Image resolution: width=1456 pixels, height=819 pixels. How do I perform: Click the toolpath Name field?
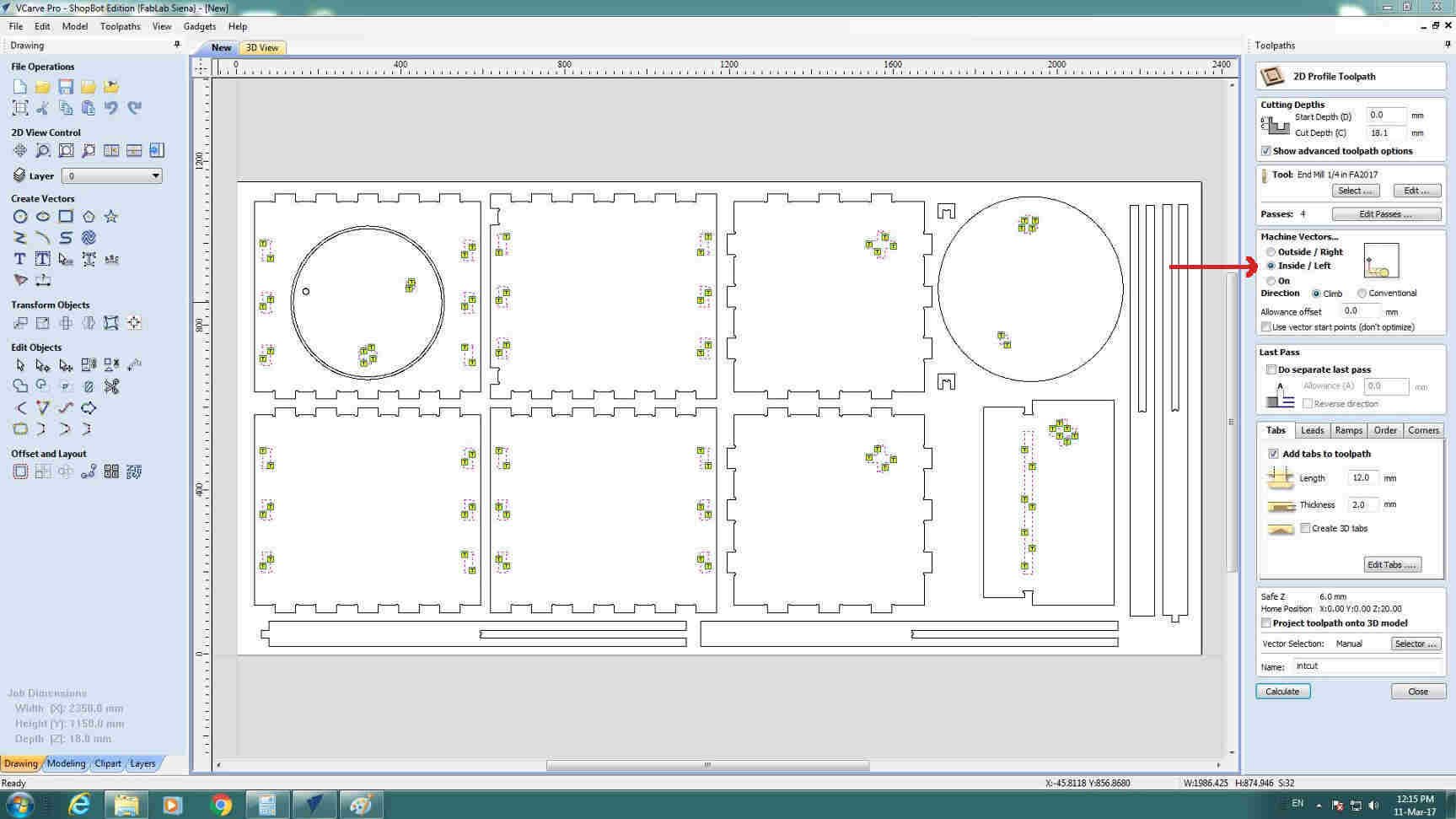pos(1366,666)
